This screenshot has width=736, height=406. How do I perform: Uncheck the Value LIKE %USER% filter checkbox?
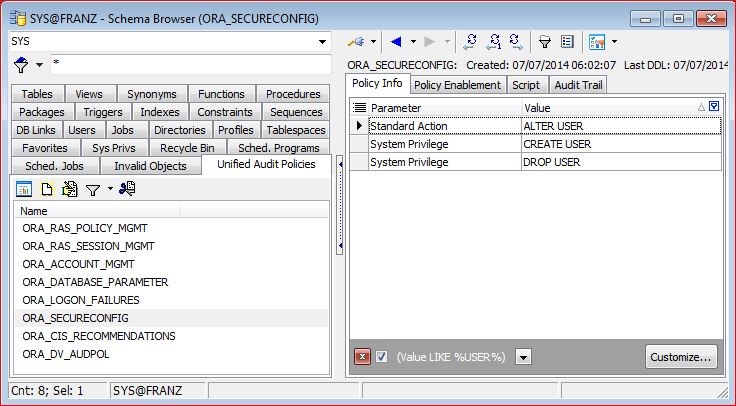pyautogui.click(x=382, y=357)
